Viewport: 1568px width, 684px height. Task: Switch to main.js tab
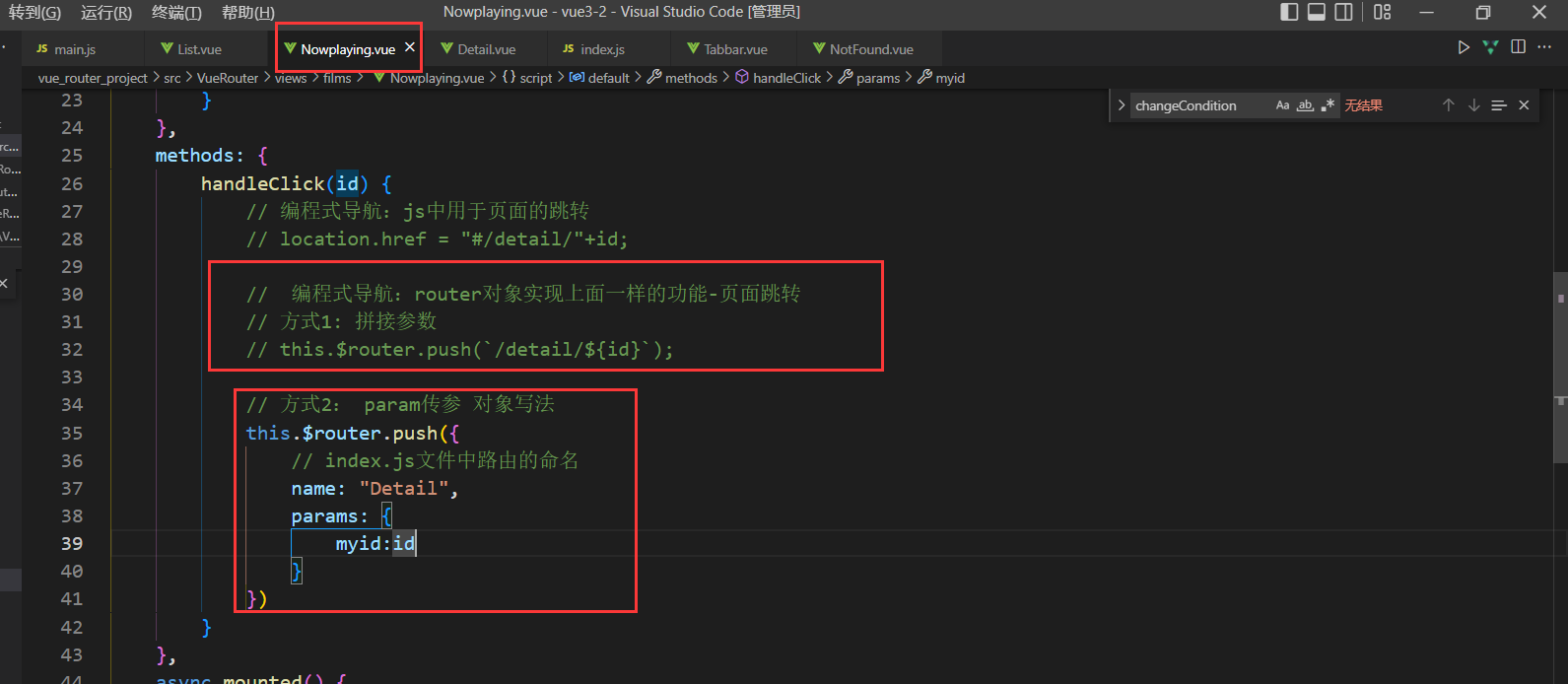(x=75, y=49)
